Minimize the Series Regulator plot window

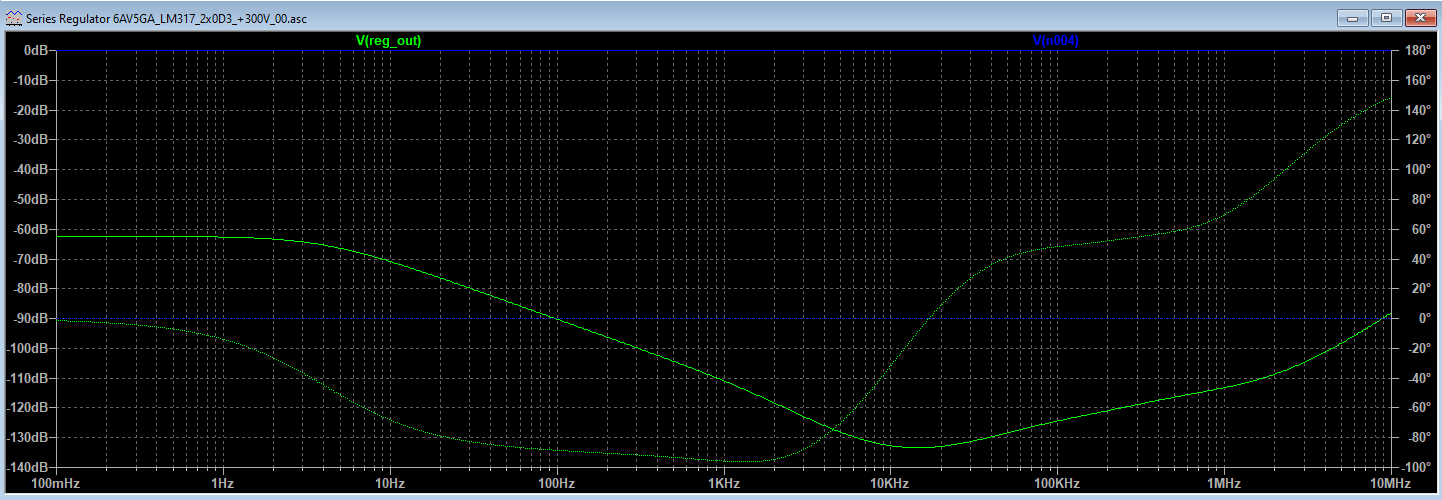tap(1353, 17)
